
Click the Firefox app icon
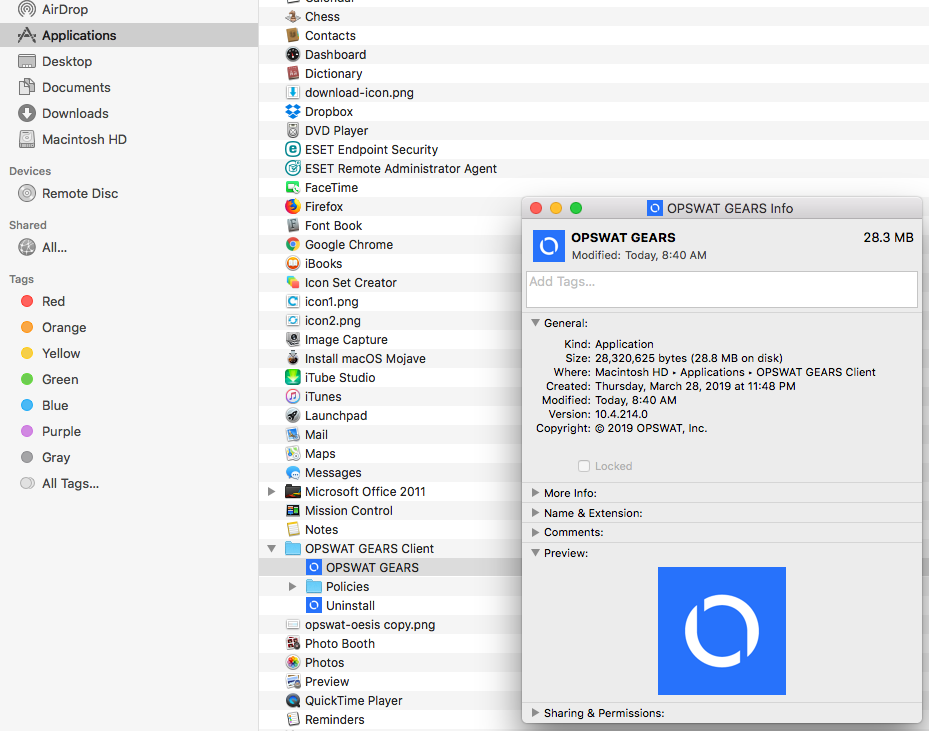(293, 206)
